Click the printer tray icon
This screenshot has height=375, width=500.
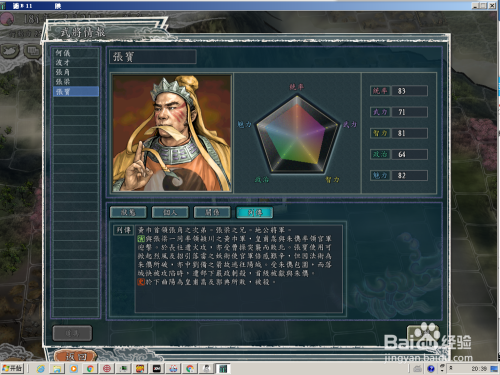(x=418, y=369)
